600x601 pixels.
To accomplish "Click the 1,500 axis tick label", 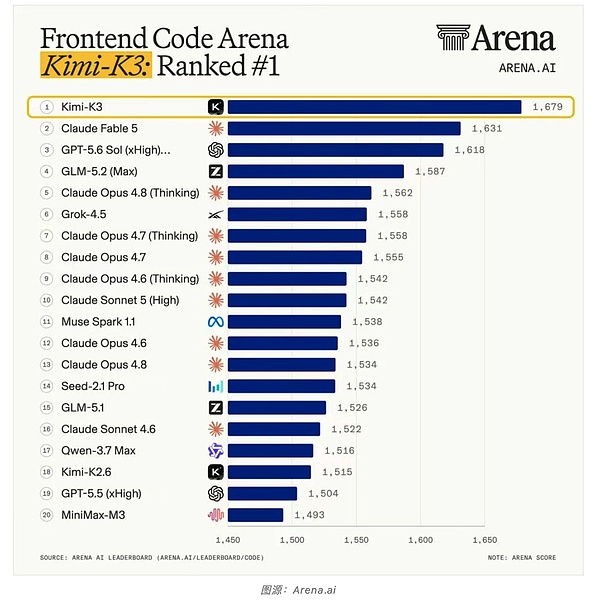I will coord(292,540).
